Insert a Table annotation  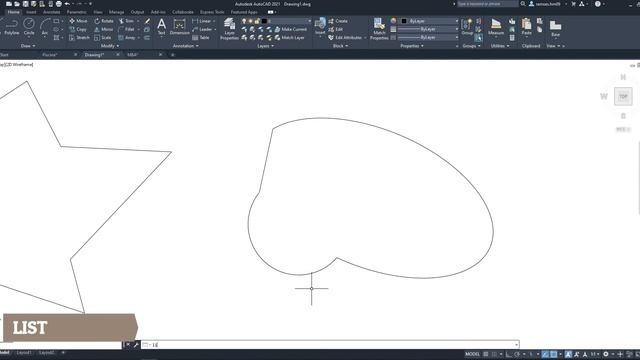coord(201,38)
